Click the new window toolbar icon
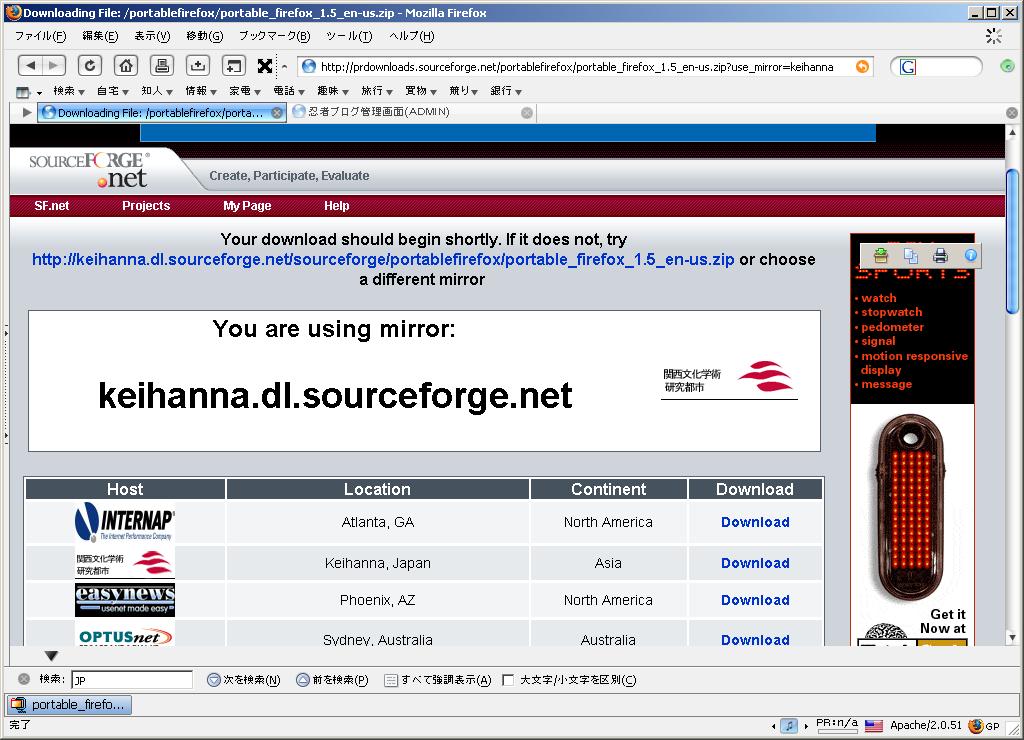The image size is (1024, 740). pos(234,65)
